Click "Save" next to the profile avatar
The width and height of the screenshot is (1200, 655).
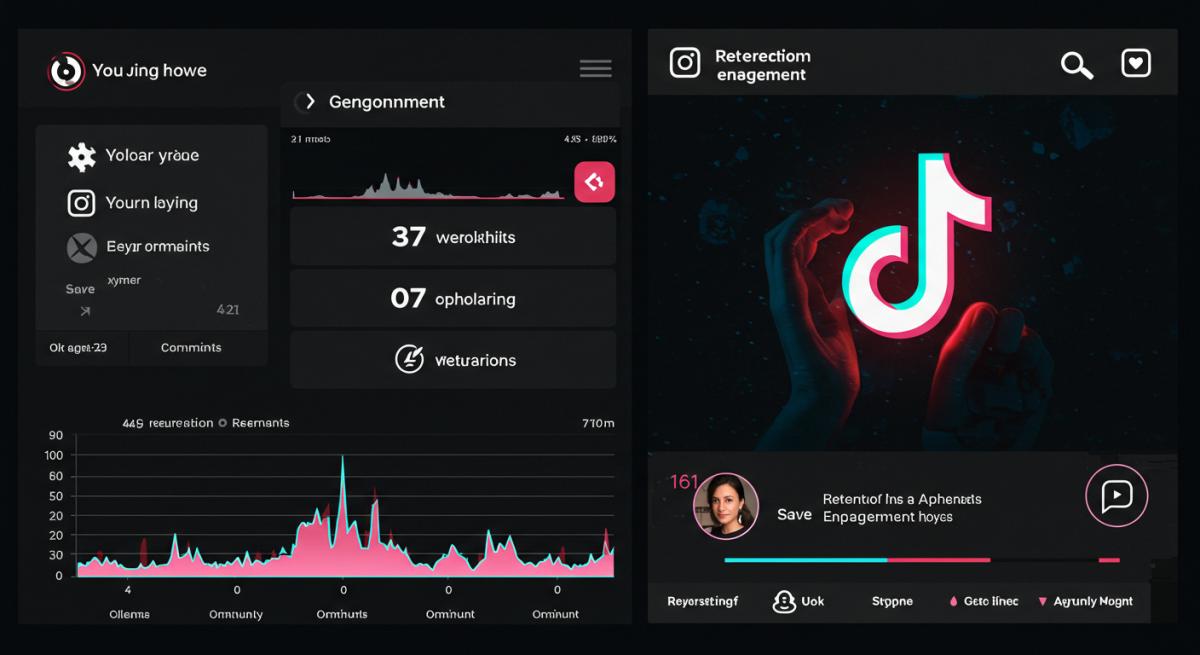point(794,515)
